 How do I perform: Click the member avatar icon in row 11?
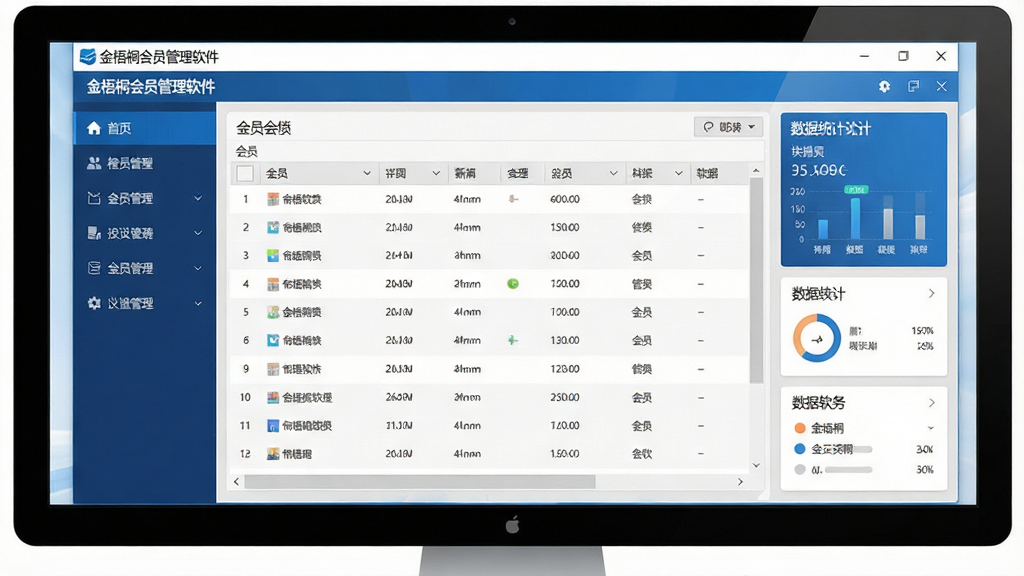[273, 426]
